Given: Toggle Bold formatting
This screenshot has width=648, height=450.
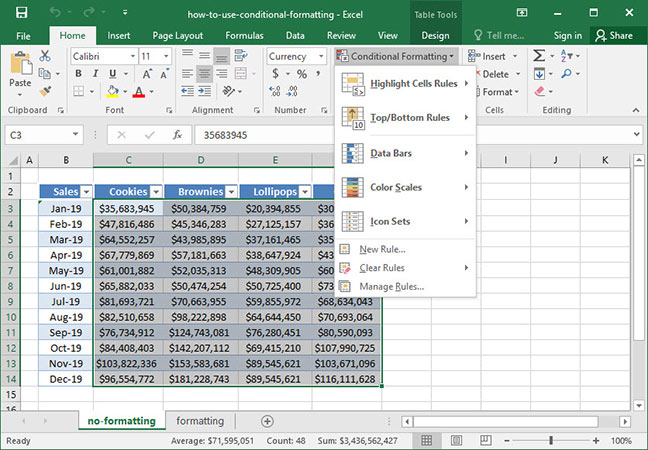Looking at the screenshot, I should coord(78,74).
